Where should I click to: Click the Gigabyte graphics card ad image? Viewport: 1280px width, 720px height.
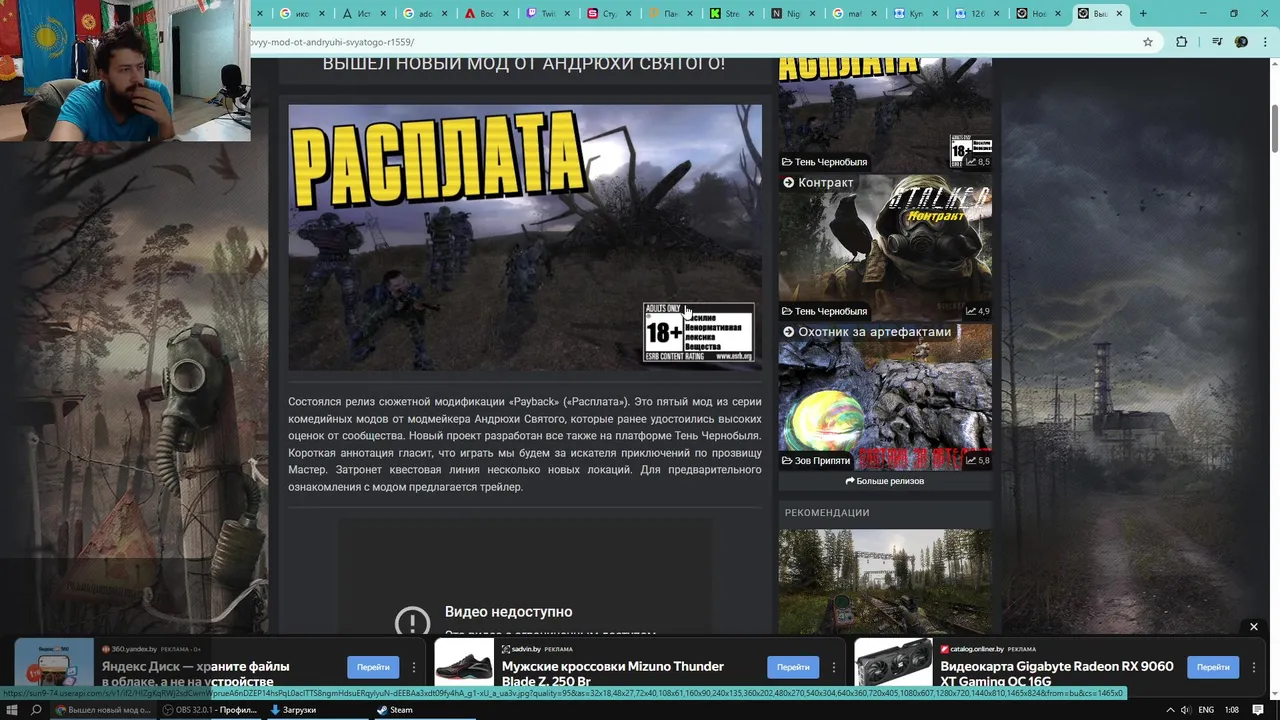(x=893, y=663)
